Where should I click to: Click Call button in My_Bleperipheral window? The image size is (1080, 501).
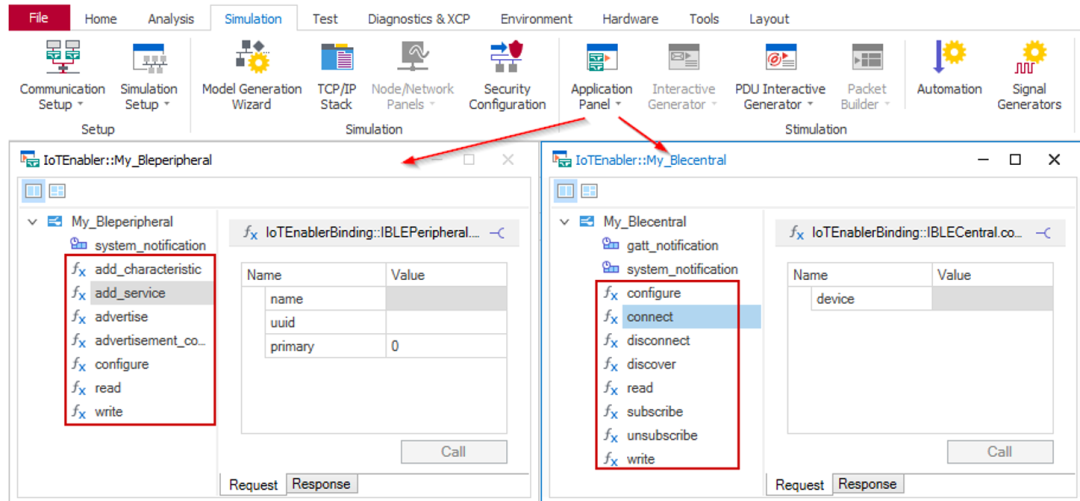point(454,452)
